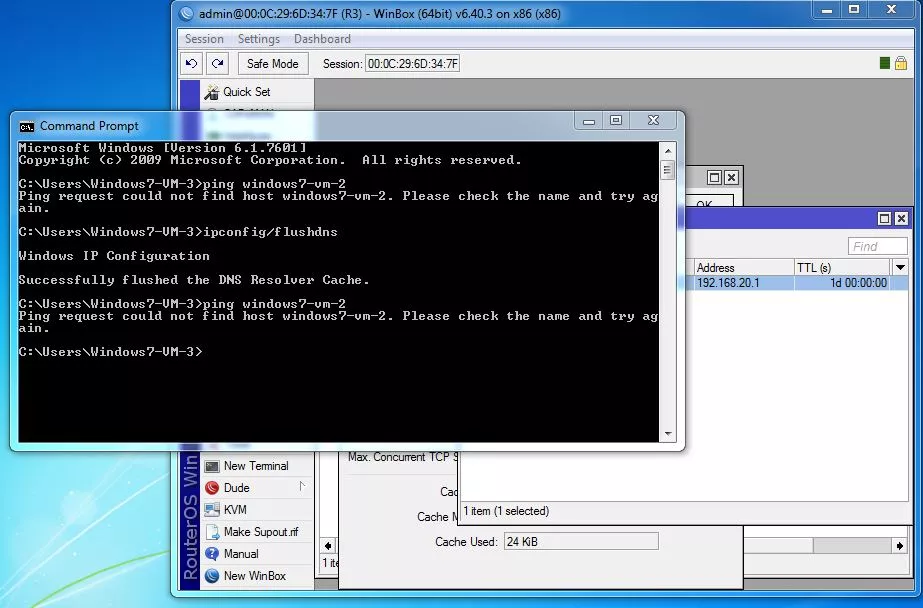This screenshot has width=923, height=608.
Task: Click '1 item (1 selected)' status text
Action: coord(506,511)
